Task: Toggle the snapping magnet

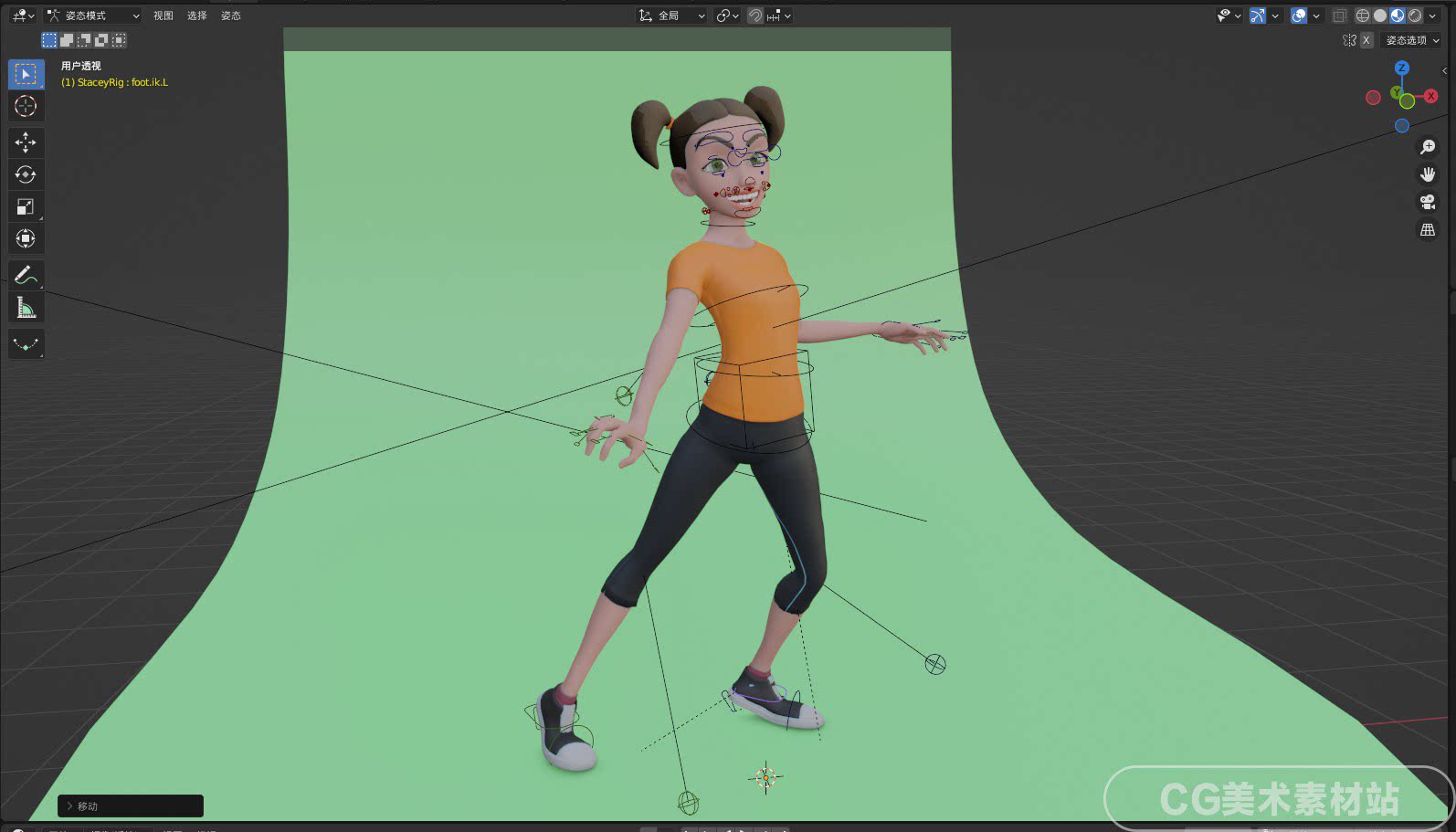Action: [x=755, y=16]
